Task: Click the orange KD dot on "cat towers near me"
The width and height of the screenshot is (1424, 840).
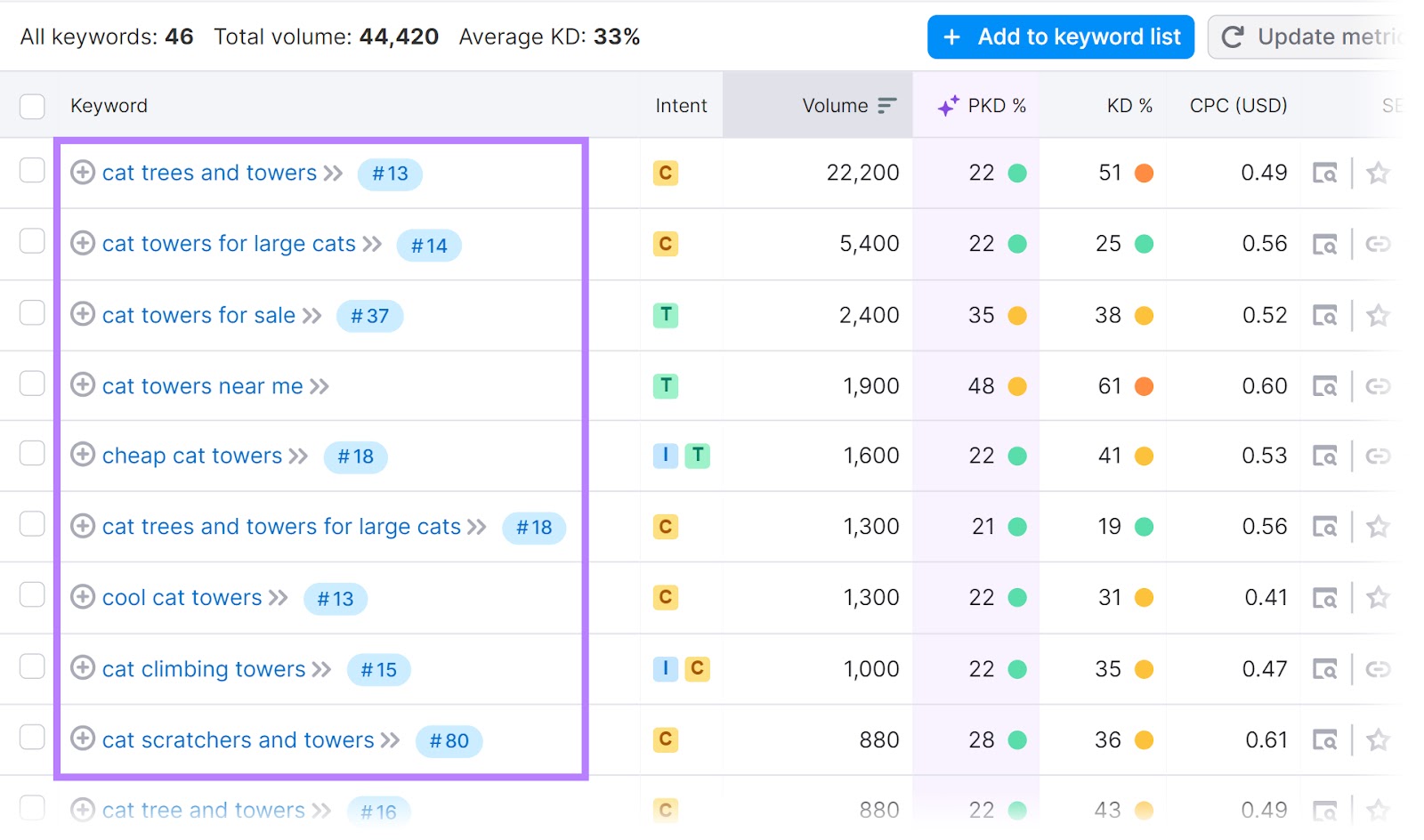Action: (1144, 385)
